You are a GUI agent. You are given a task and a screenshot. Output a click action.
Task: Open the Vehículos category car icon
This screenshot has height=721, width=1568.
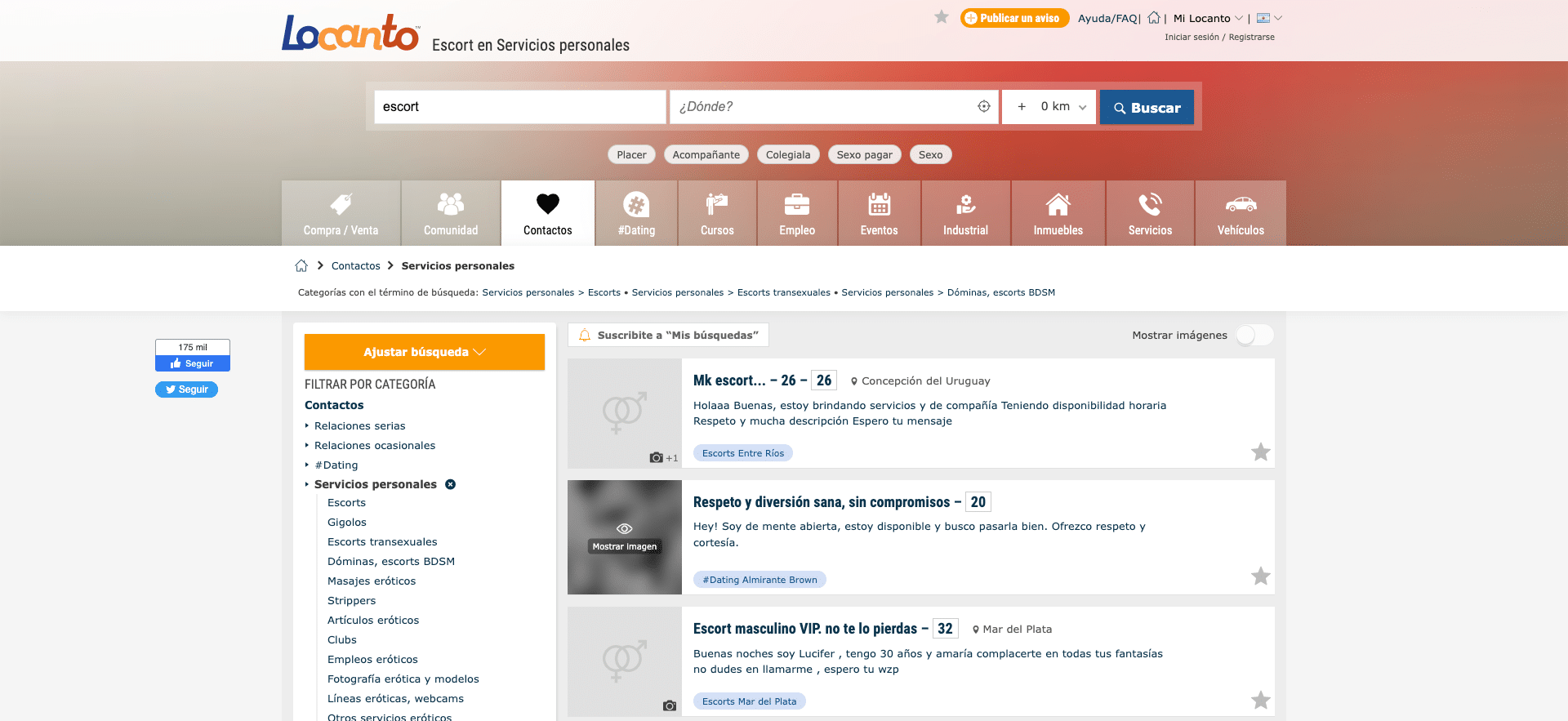pos(1241,204)
